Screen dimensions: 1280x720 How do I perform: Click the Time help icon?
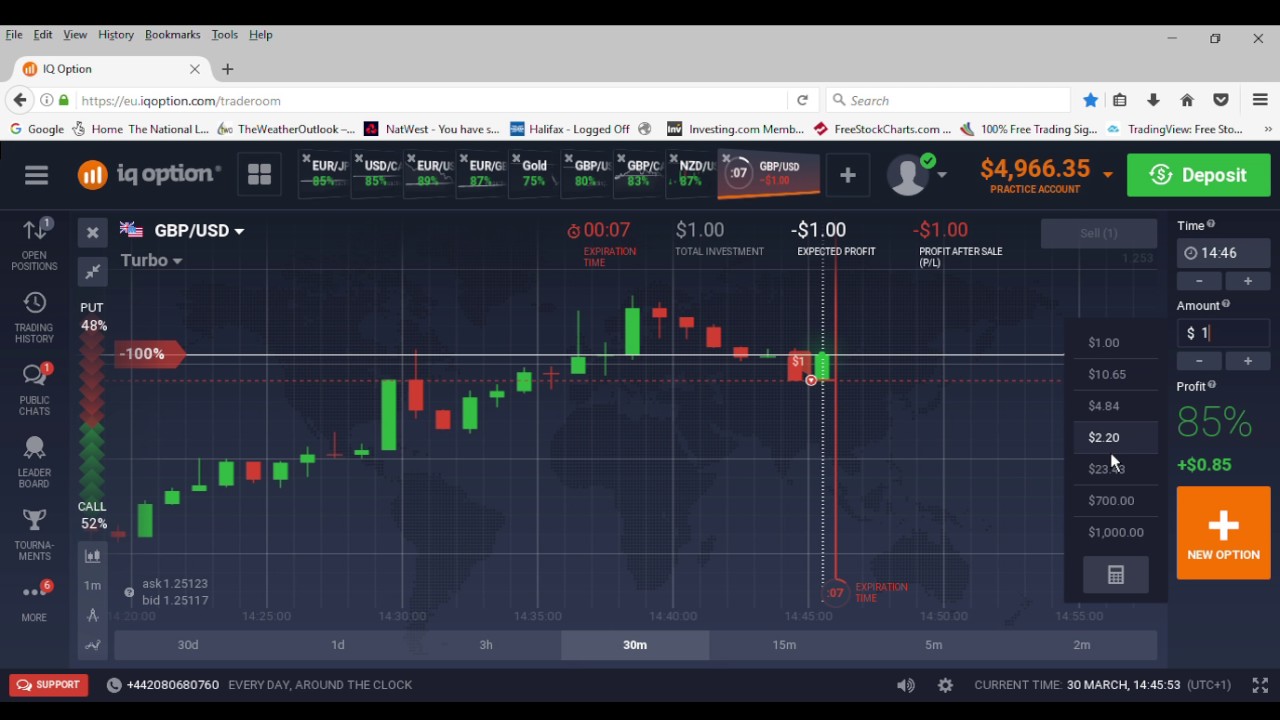pos(1211,225)
